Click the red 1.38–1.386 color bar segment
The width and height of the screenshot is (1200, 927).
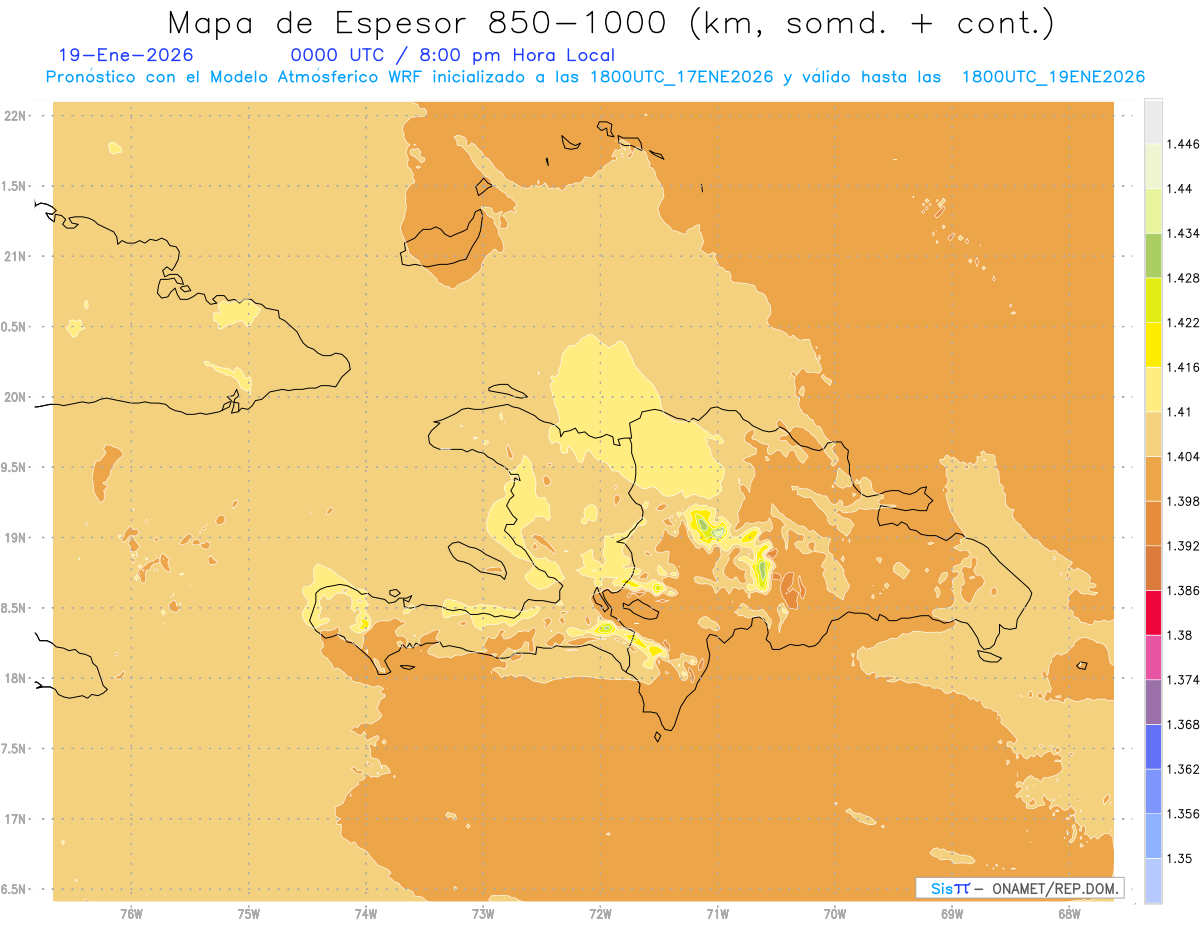[1153, 613]
